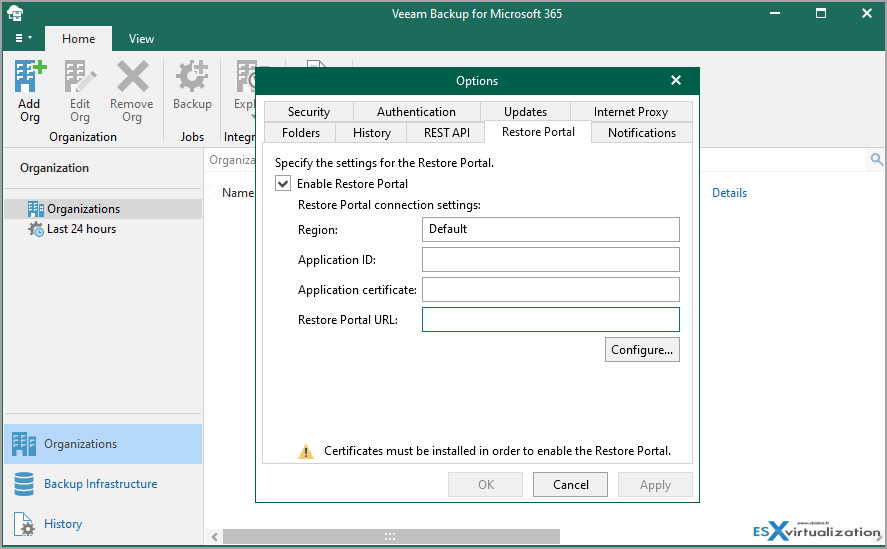
Task: Select the Restore Portal tab
Action: click(538, 132)
